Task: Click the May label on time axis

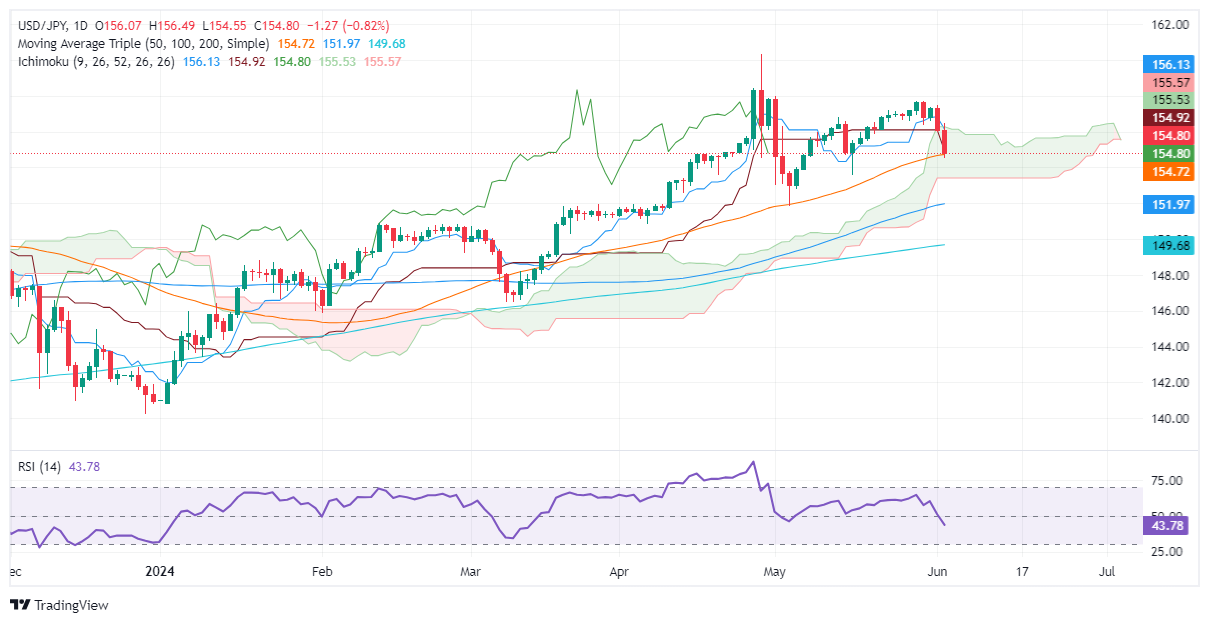Action: coord(773,571)
